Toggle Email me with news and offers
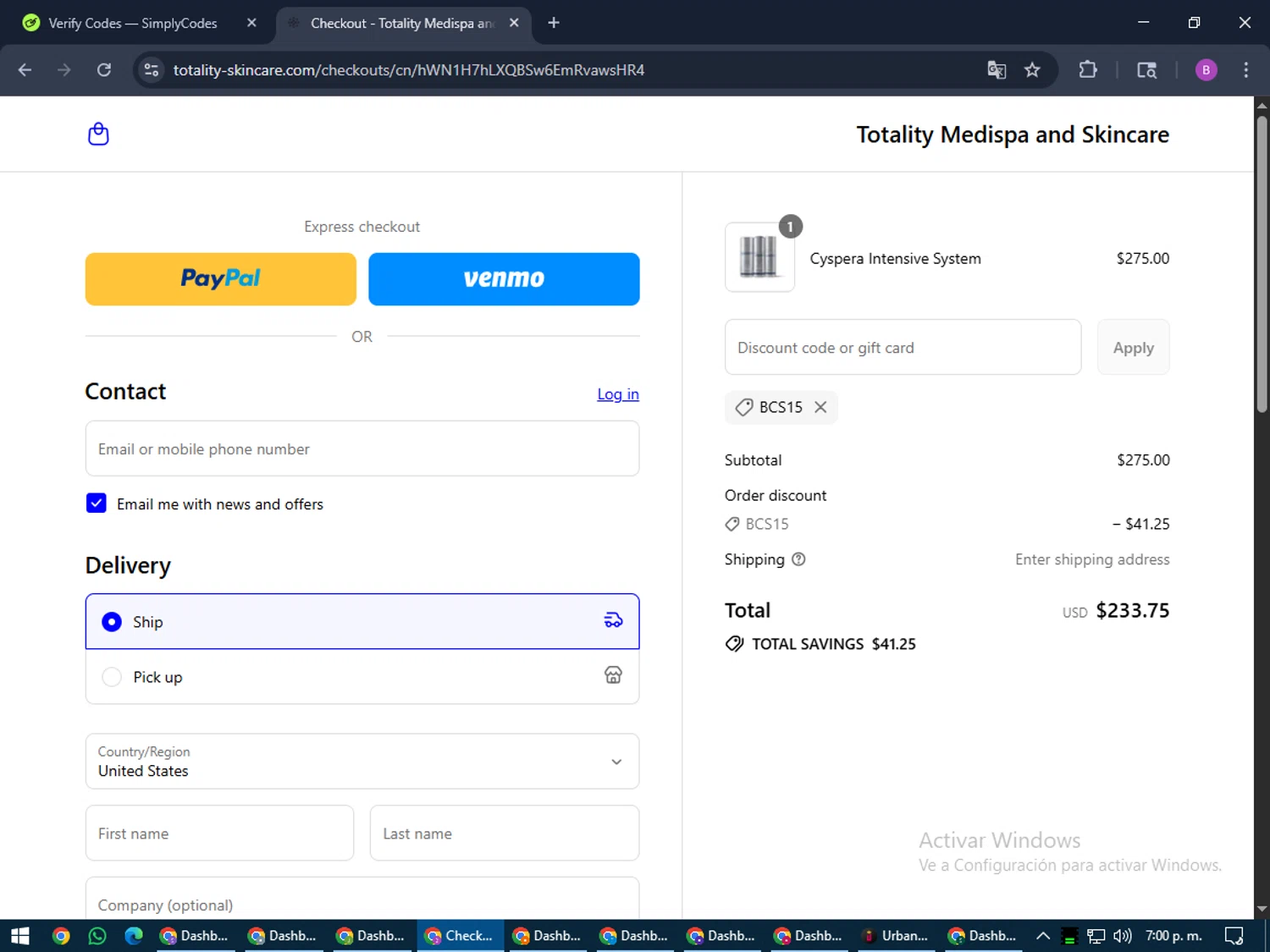The image size is (1270, 952). 97,504
